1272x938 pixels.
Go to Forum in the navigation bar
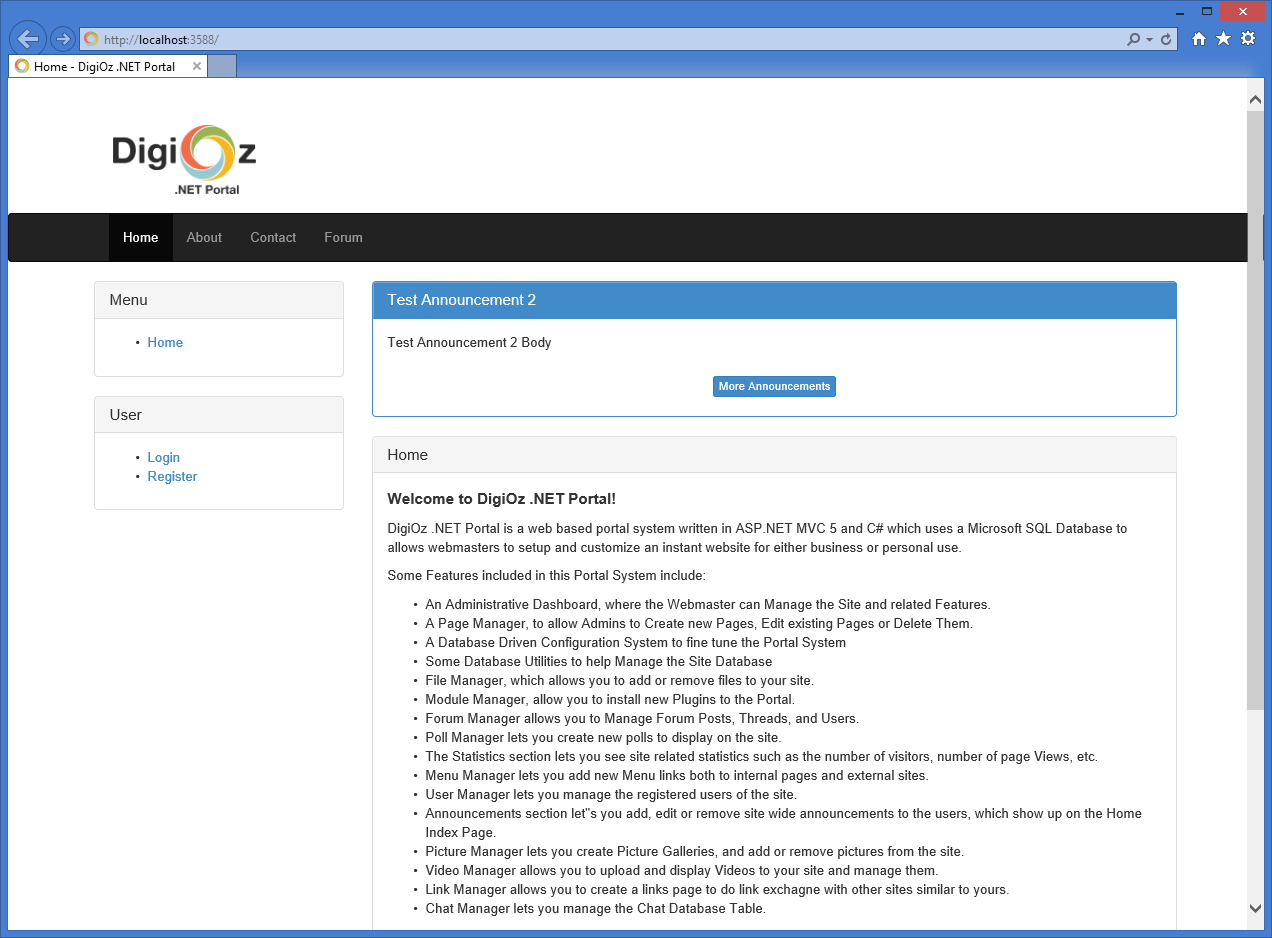click(x=343, y=237)
